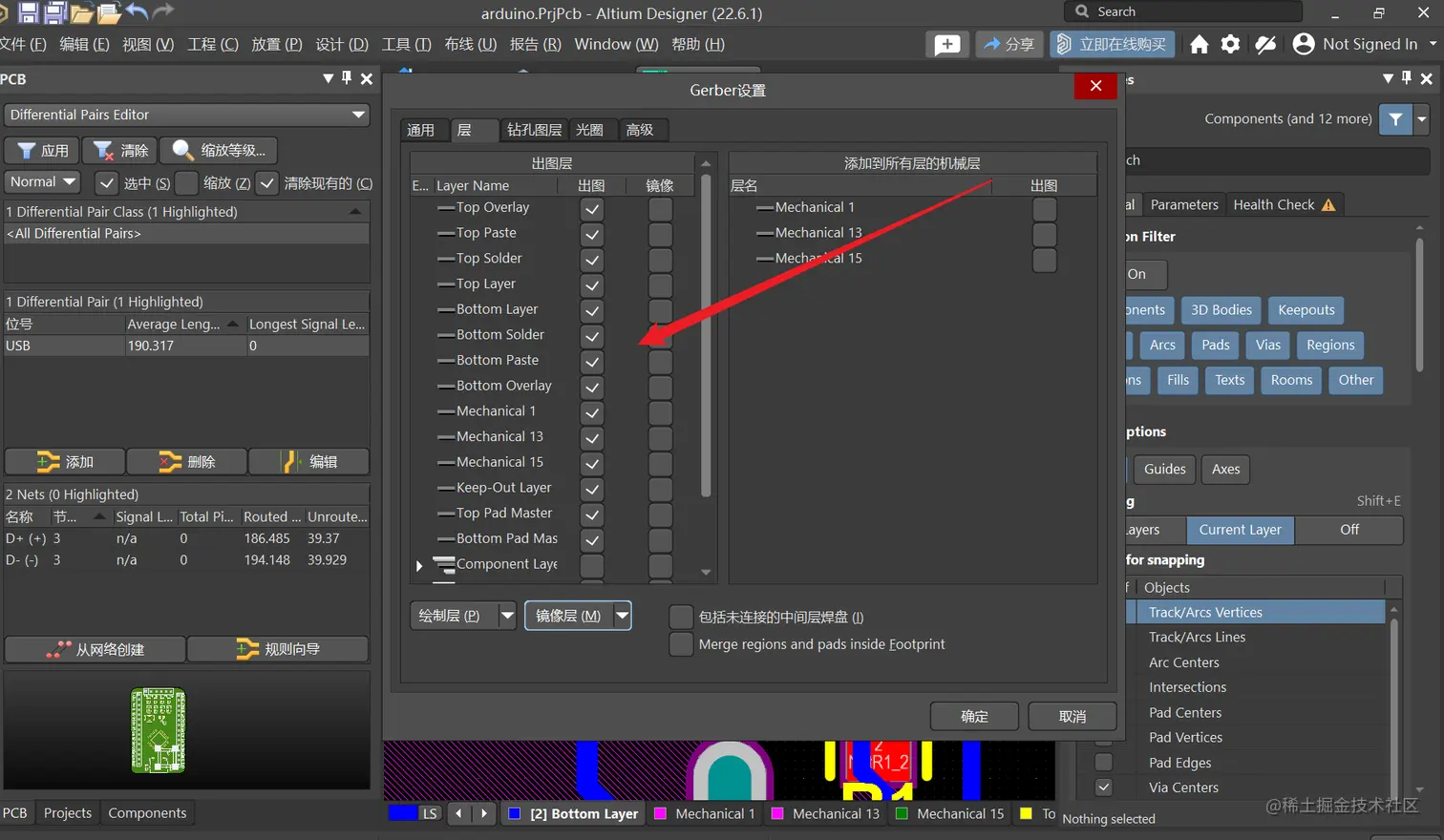Screen dimensions: 1444x840
Task: Click the Health Check warning triangle icon
Action: (x=1328, y=204)
